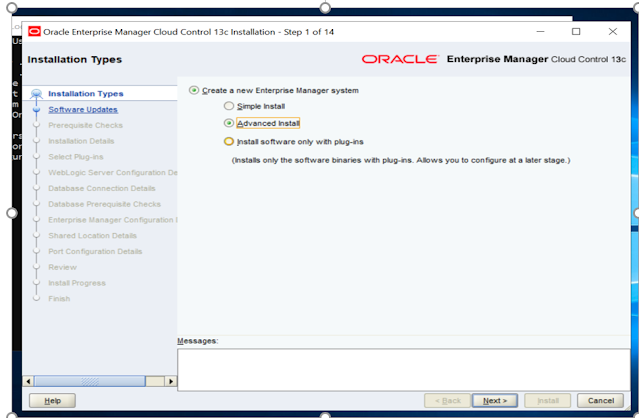Image resolution: width=639 pixels, height=418 pixels.
Task: Select the Advanced Install radio button
Action: (x=229, y=123)
